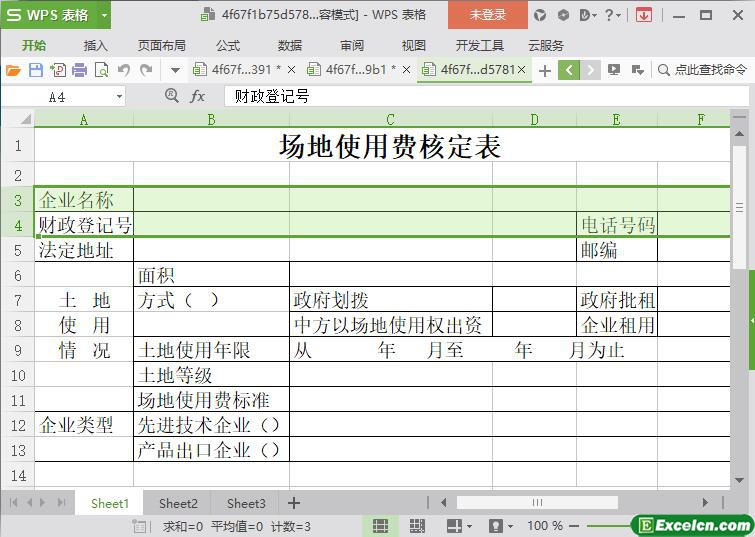Click the Print icon in toolbar
Image resolution: width=755 pixels, height=537 pixels.
(x=79, y=70)
